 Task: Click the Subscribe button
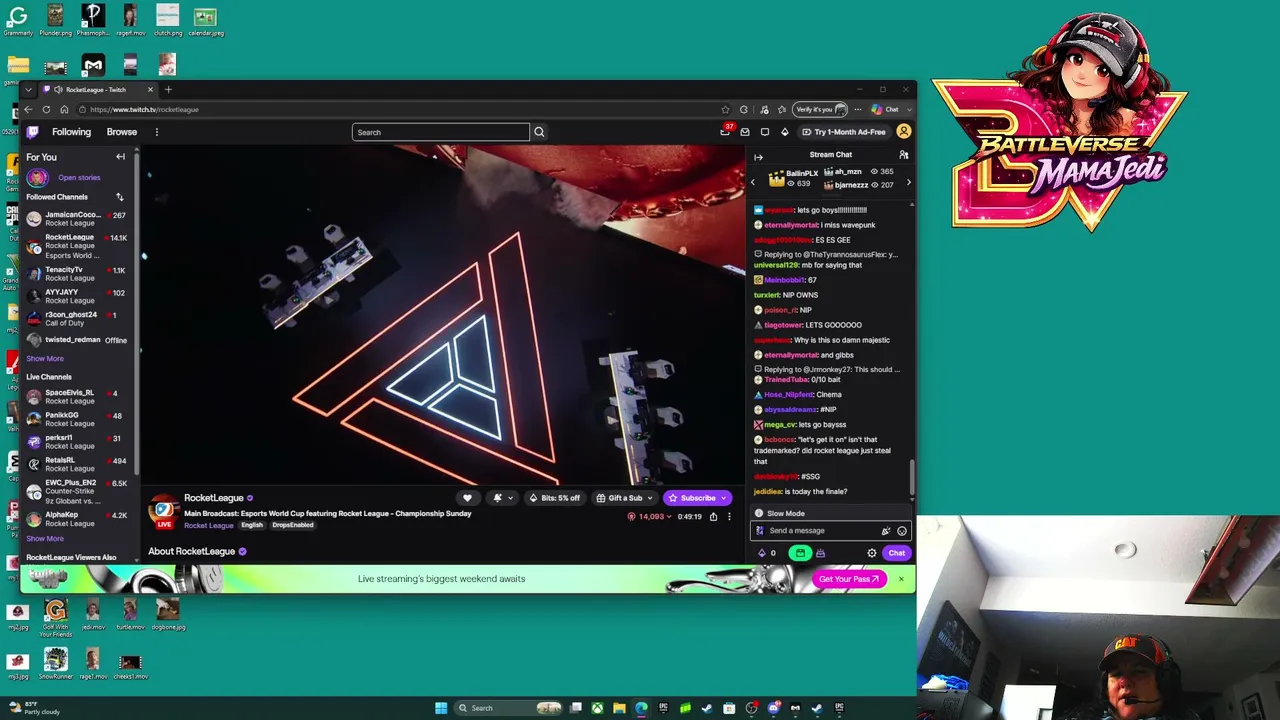pyautogui.click(x=697, y=498)
